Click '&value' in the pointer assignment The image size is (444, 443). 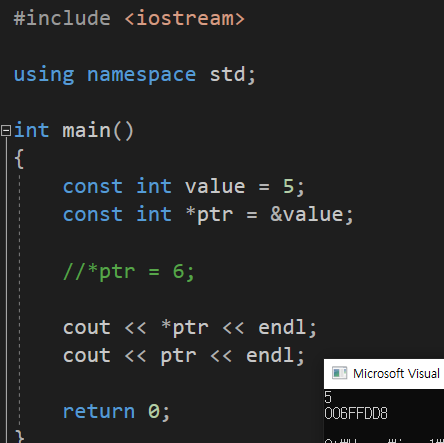307,214
